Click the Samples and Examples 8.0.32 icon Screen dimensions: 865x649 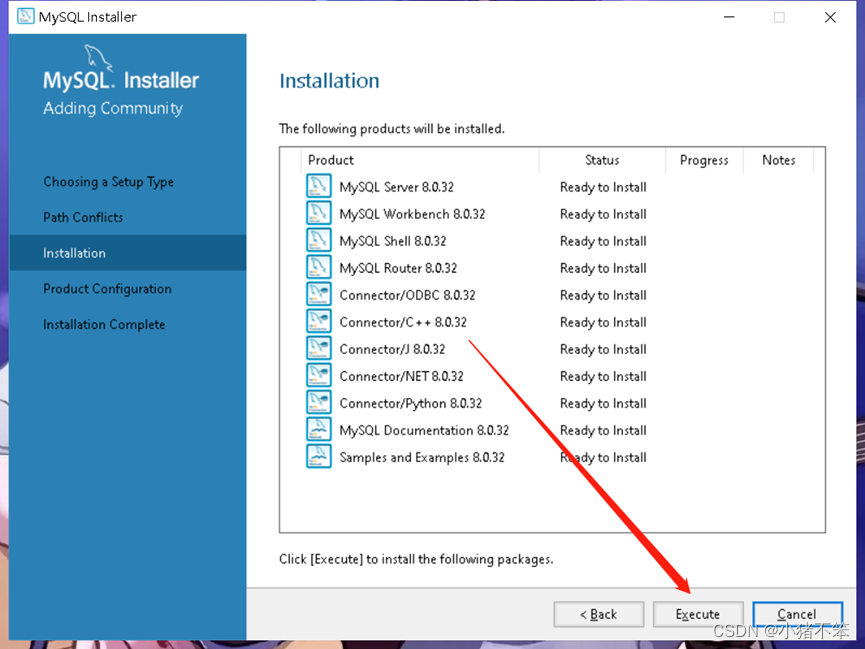(318, 456)
